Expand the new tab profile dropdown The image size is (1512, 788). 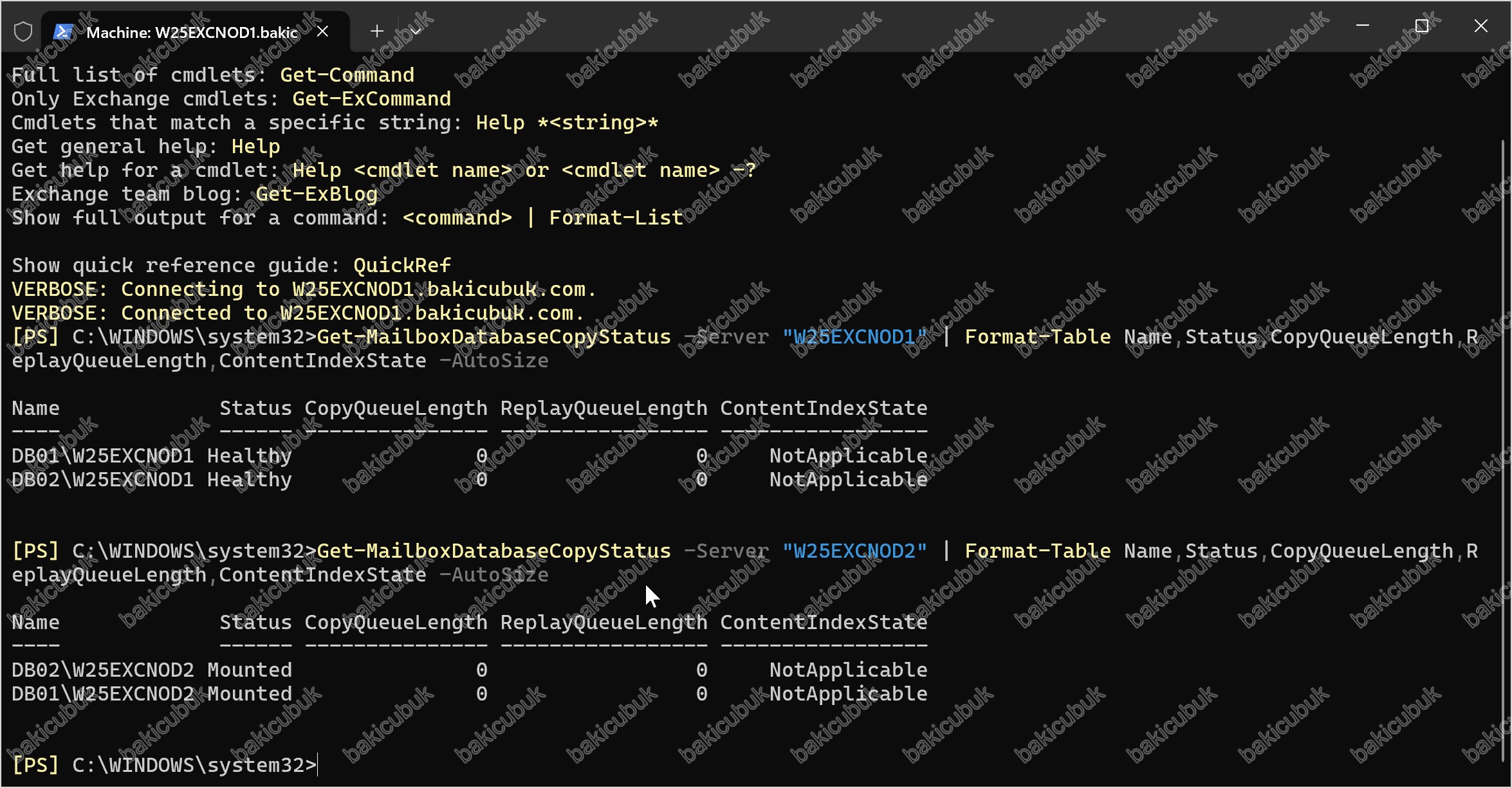[416, 30]
